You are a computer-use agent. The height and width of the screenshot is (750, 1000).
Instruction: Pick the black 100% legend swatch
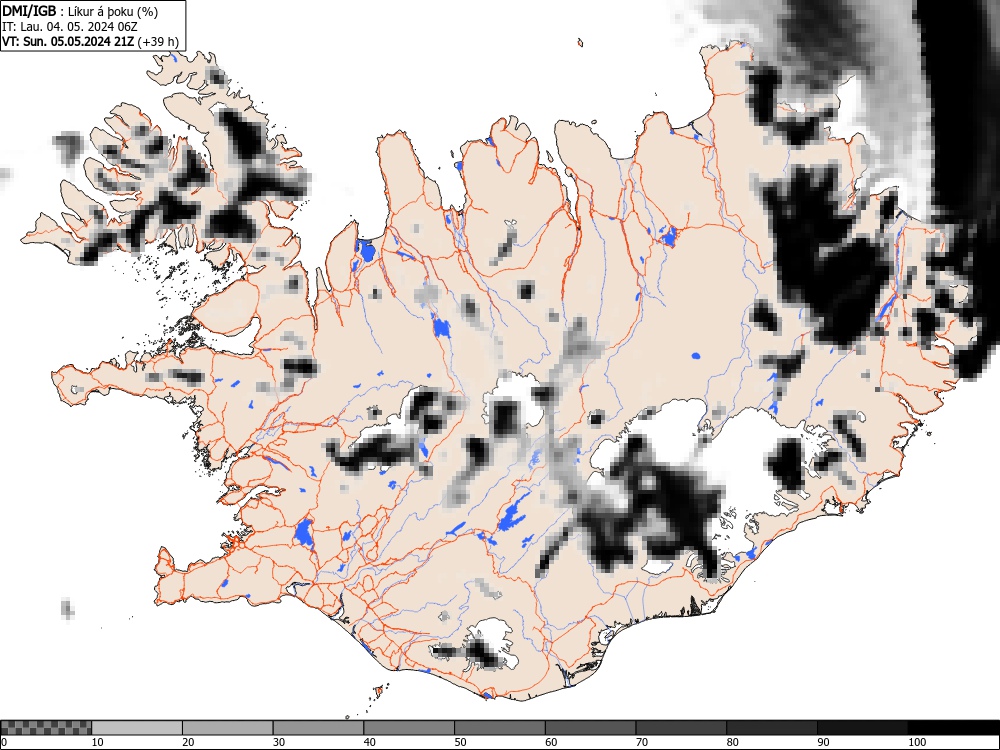click(953, 728)
